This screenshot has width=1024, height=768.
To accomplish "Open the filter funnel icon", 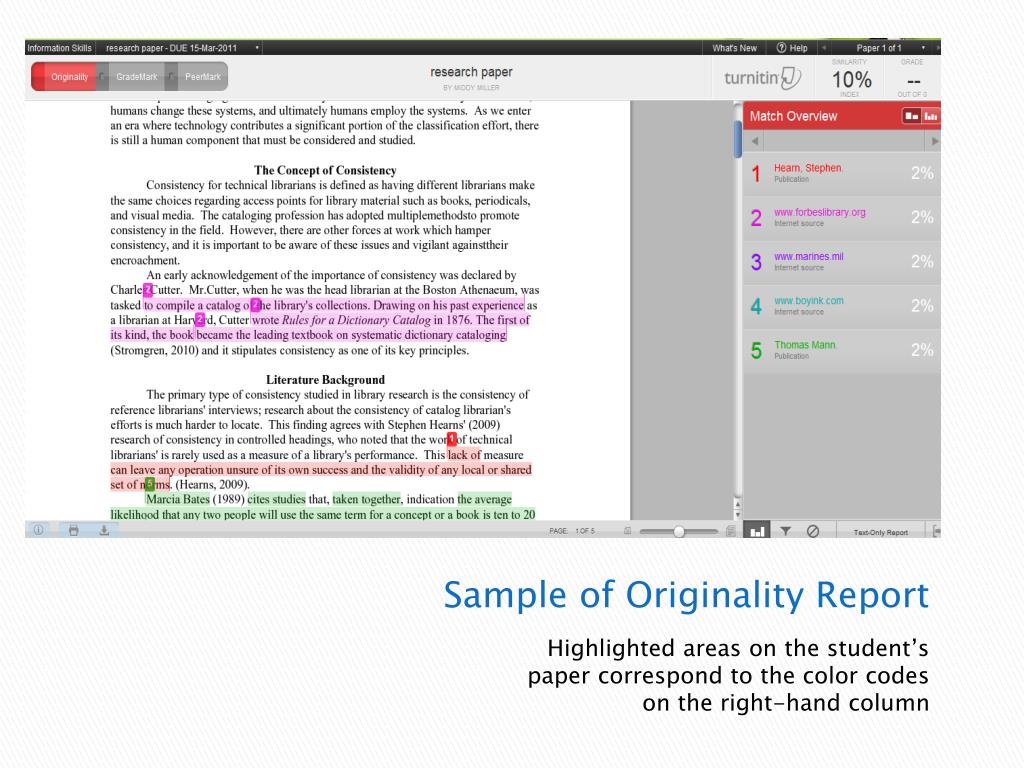I will [x=786, y=531].
